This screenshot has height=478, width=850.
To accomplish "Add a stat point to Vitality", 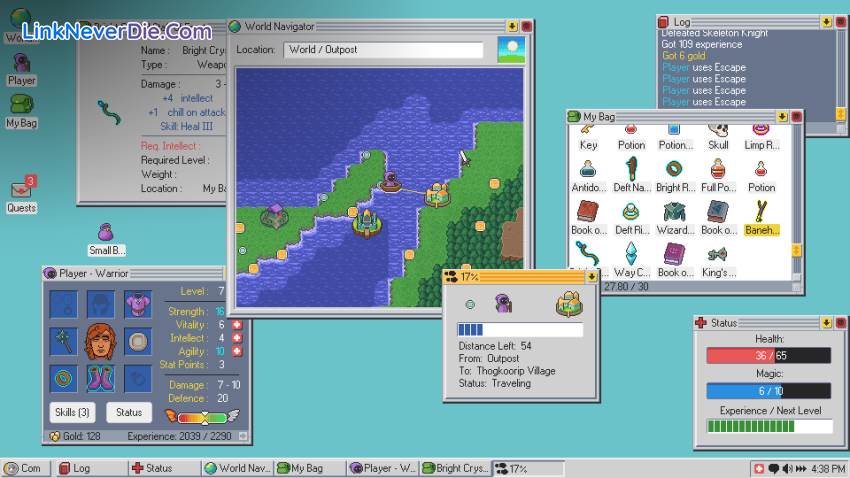I will 237,325.
